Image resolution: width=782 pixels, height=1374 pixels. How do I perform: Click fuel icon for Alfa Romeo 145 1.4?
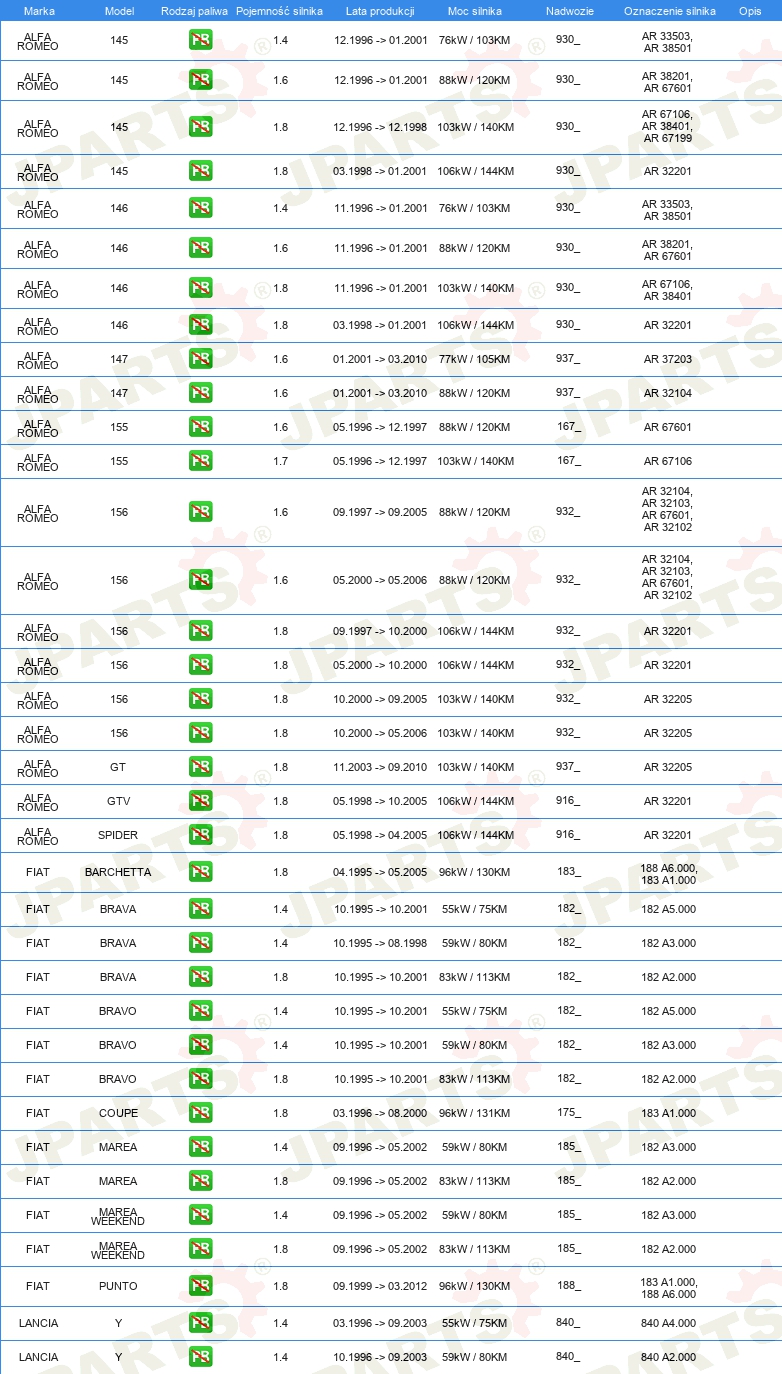coord(200,40)
